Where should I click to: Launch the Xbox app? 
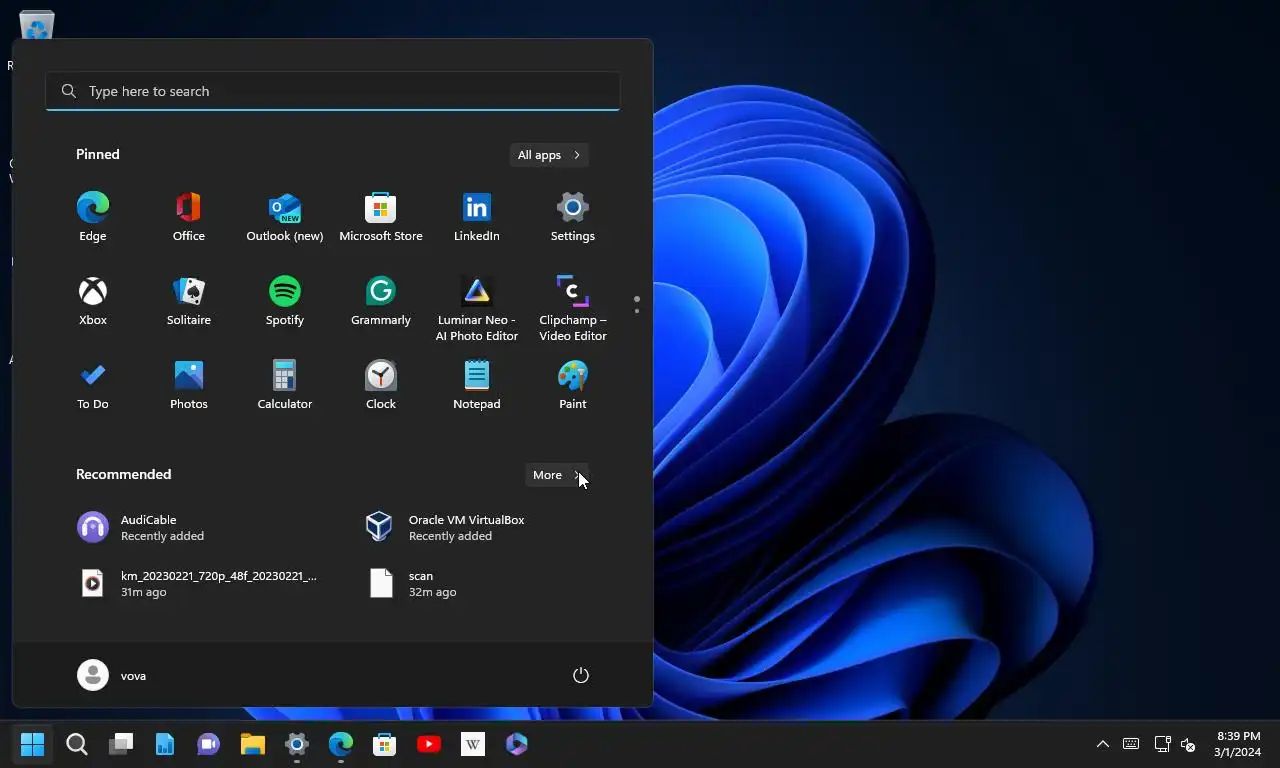[93, 301]
